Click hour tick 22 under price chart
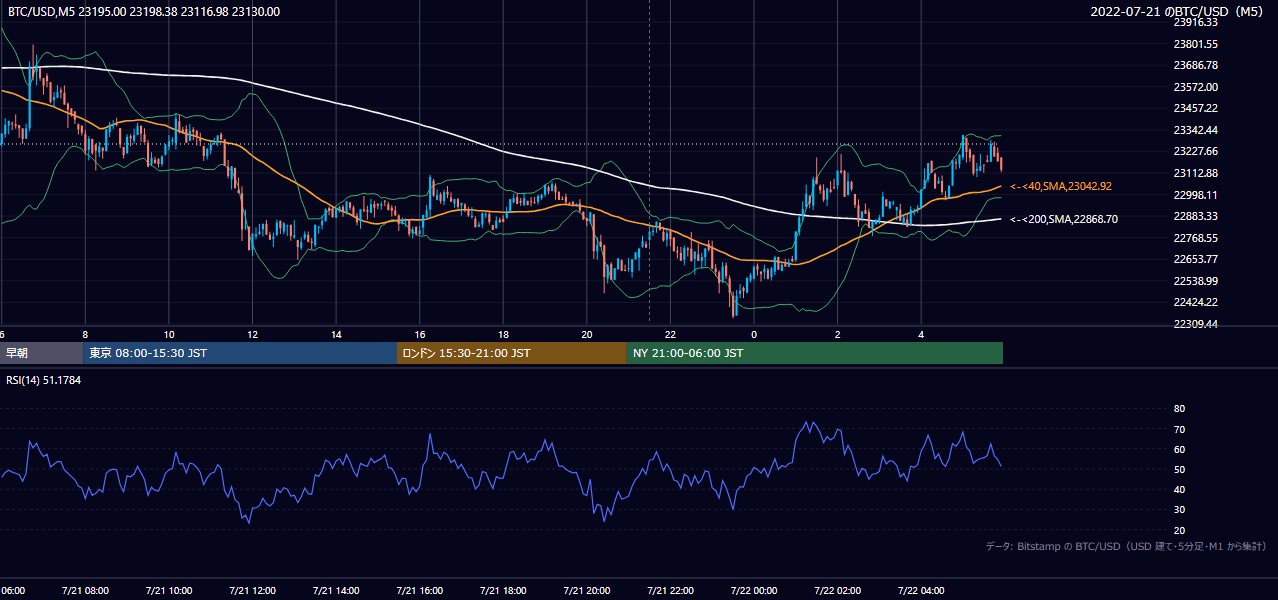This screenshot has height=600, width=1278. tap(671, 334)
